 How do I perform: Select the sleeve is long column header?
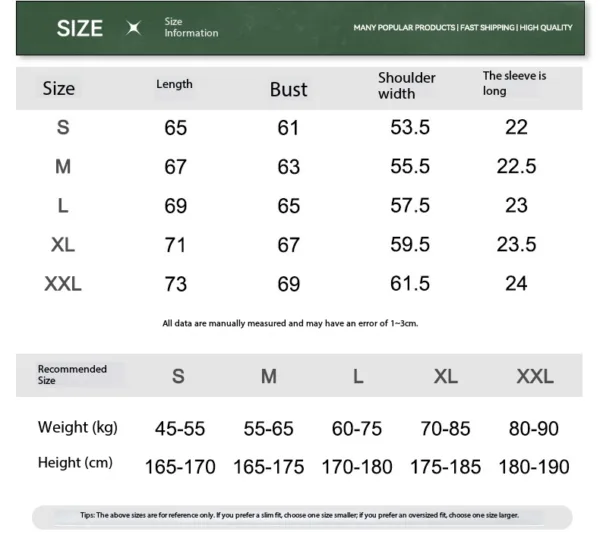[x=514, y=83]
